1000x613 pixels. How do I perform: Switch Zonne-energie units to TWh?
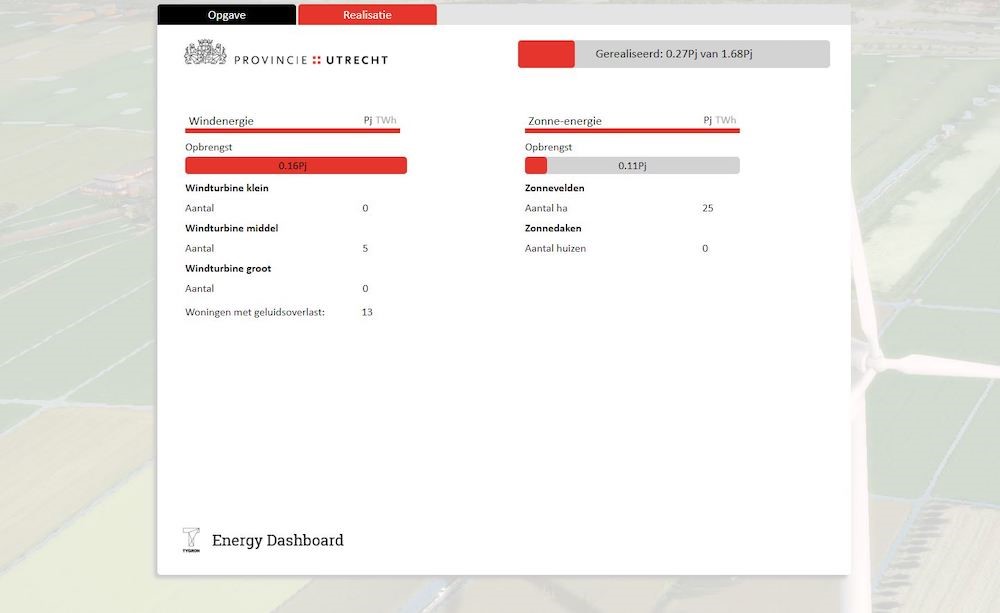tap(726, 120)
